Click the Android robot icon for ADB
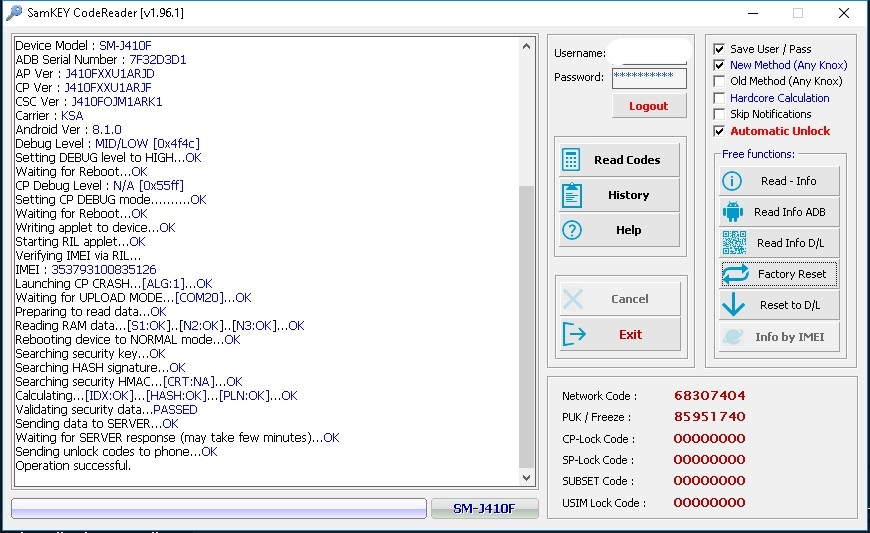The width and height of the screenshot is (870, 533). (x=733, y=212)
